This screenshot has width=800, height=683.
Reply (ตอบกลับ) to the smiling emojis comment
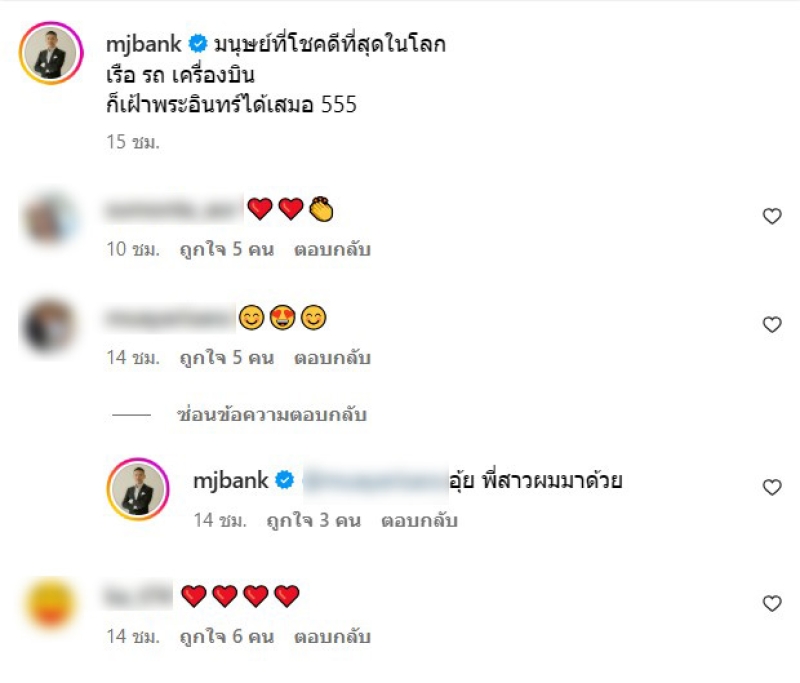(332, 358)
